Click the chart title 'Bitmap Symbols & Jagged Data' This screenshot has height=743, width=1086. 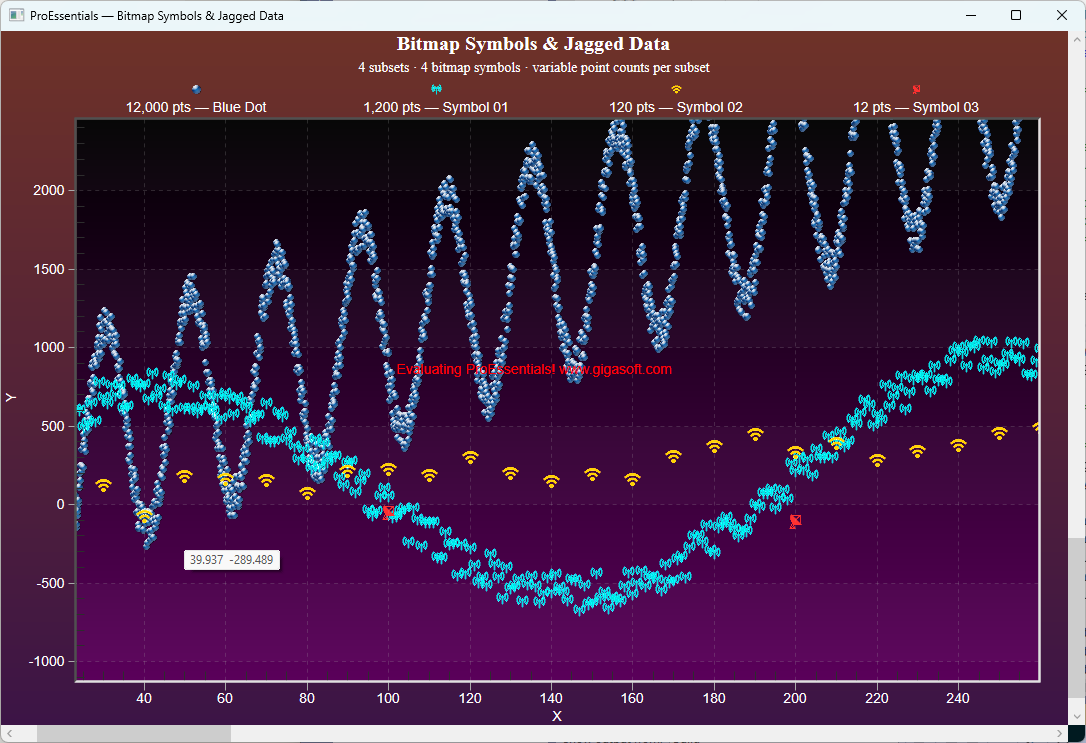click(x=533, y=44)
